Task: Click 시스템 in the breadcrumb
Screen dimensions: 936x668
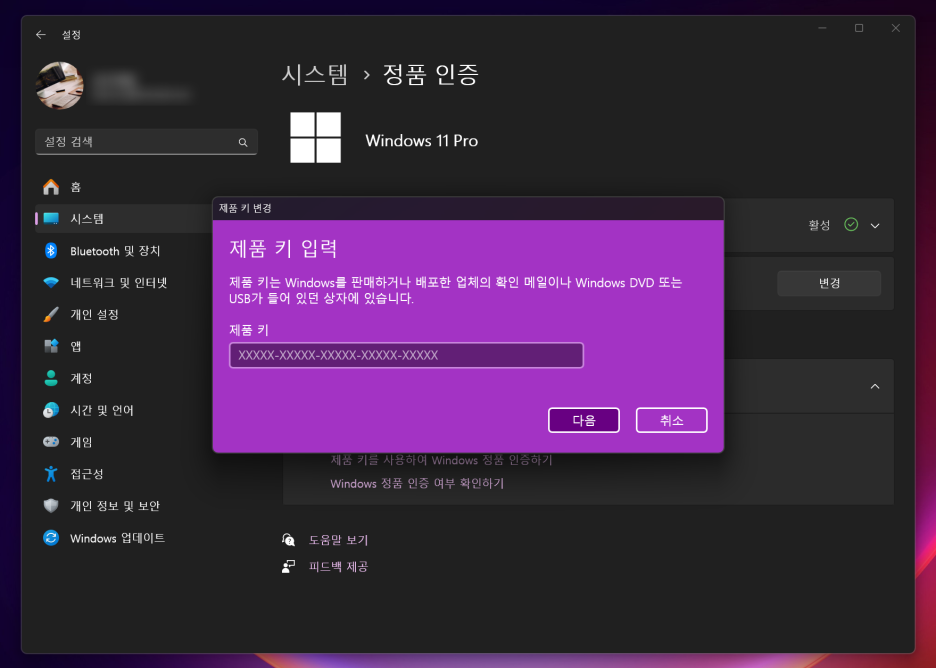Action: tap(315, 75)
